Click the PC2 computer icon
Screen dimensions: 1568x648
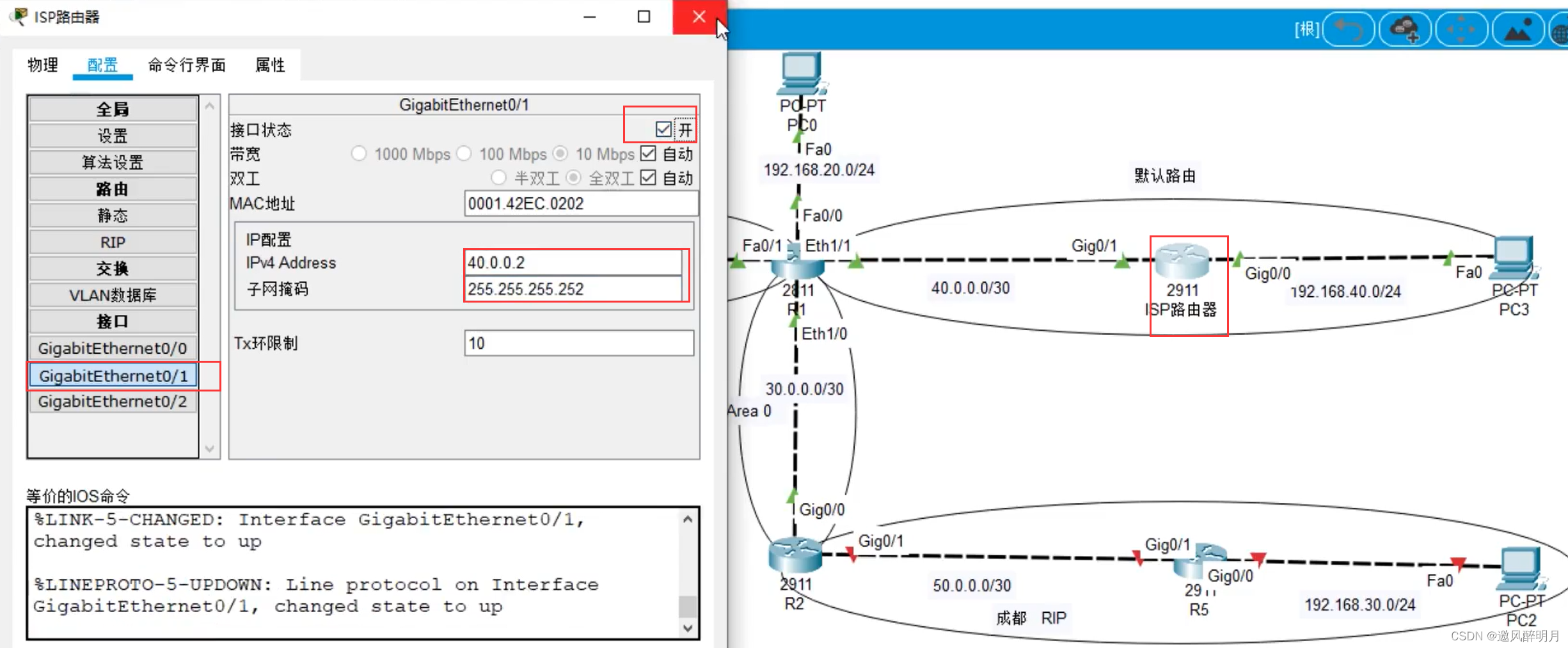(x=1521, y=569)
